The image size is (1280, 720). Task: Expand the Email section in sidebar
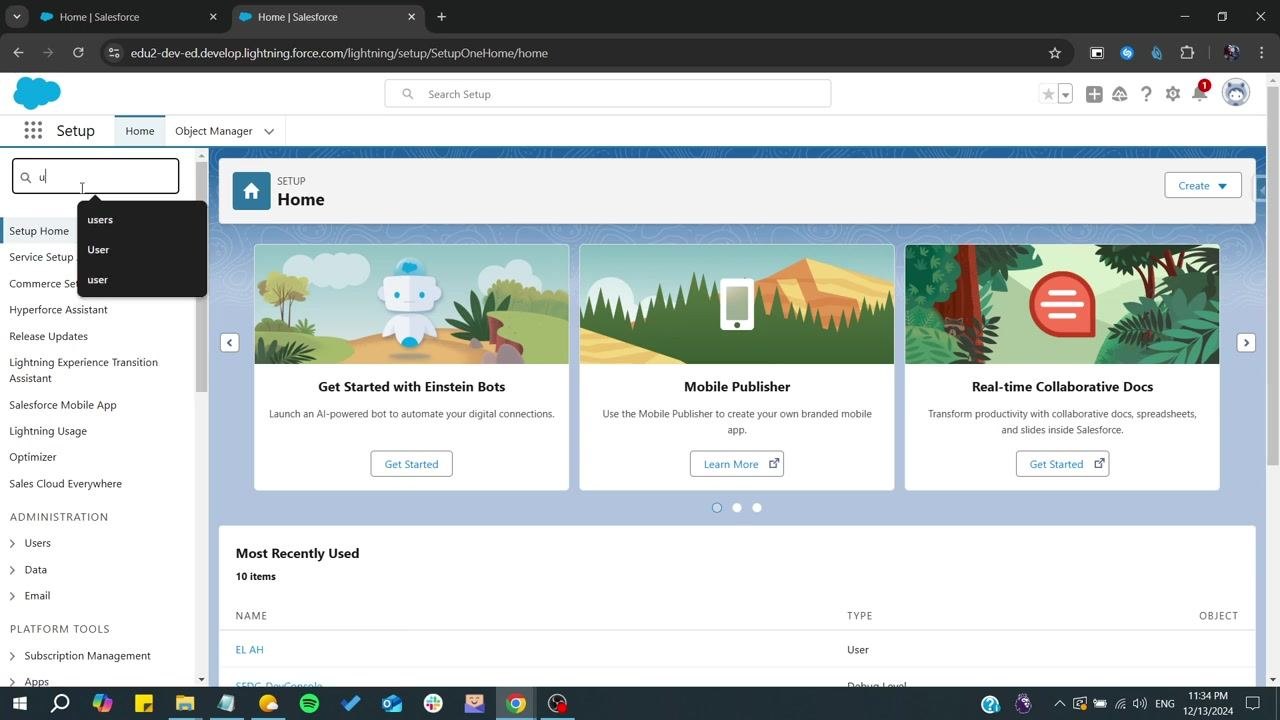(x=12, y=596)
